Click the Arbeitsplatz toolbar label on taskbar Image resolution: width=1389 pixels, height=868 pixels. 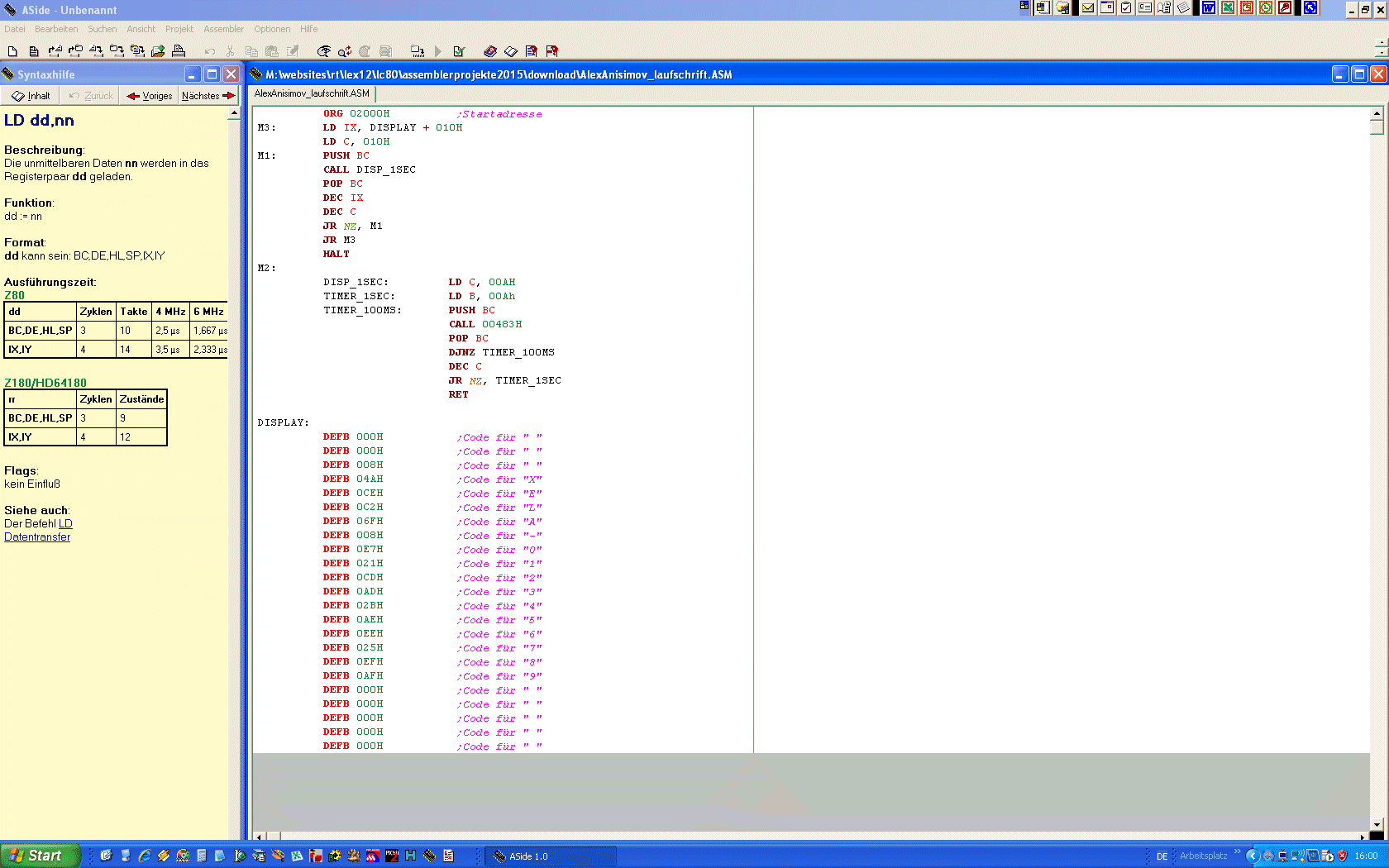pos(1203,856)
